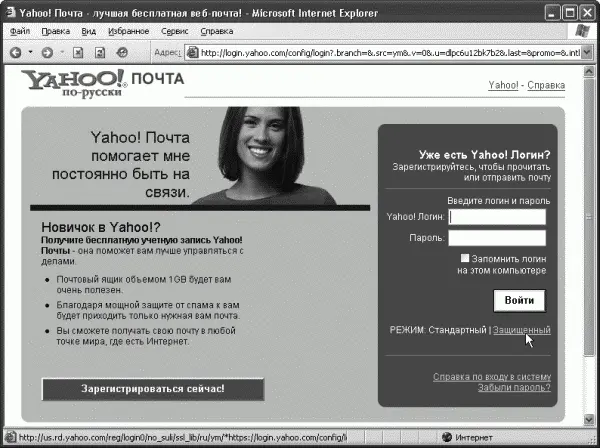Screen dimensions: 600x448
Task: Stop page loading with the Stop icon
Action: coord(78,52)
